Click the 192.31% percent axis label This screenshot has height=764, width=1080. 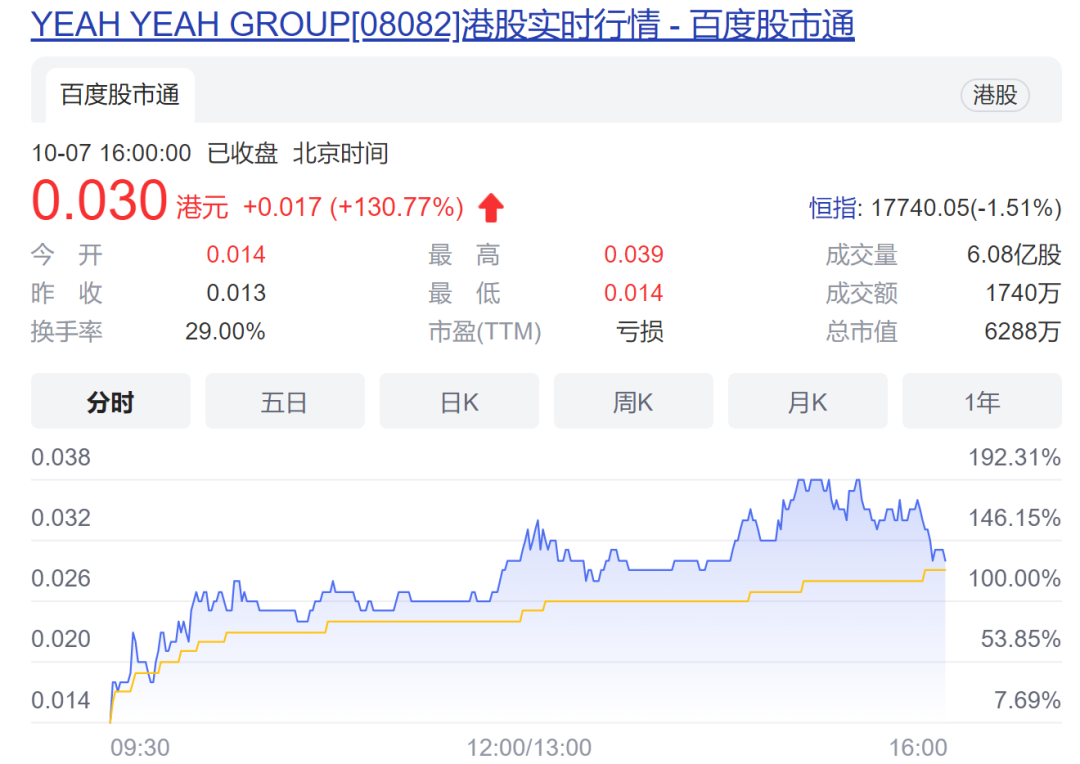tap(1015, 457)
